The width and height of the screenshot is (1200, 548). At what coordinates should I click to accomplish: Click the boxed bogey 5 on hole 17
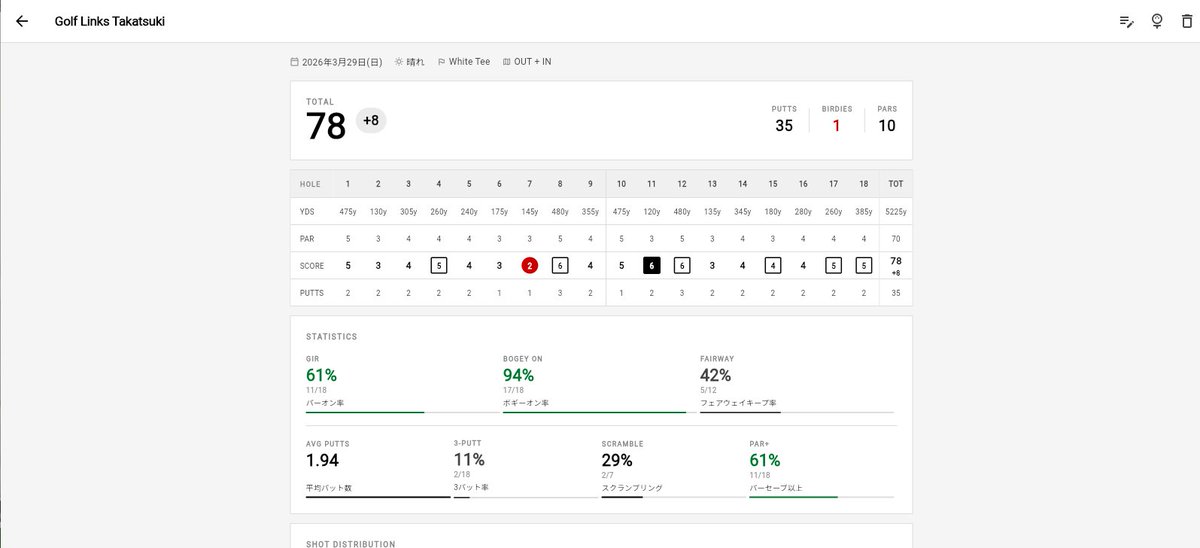[x=833, y=265]
